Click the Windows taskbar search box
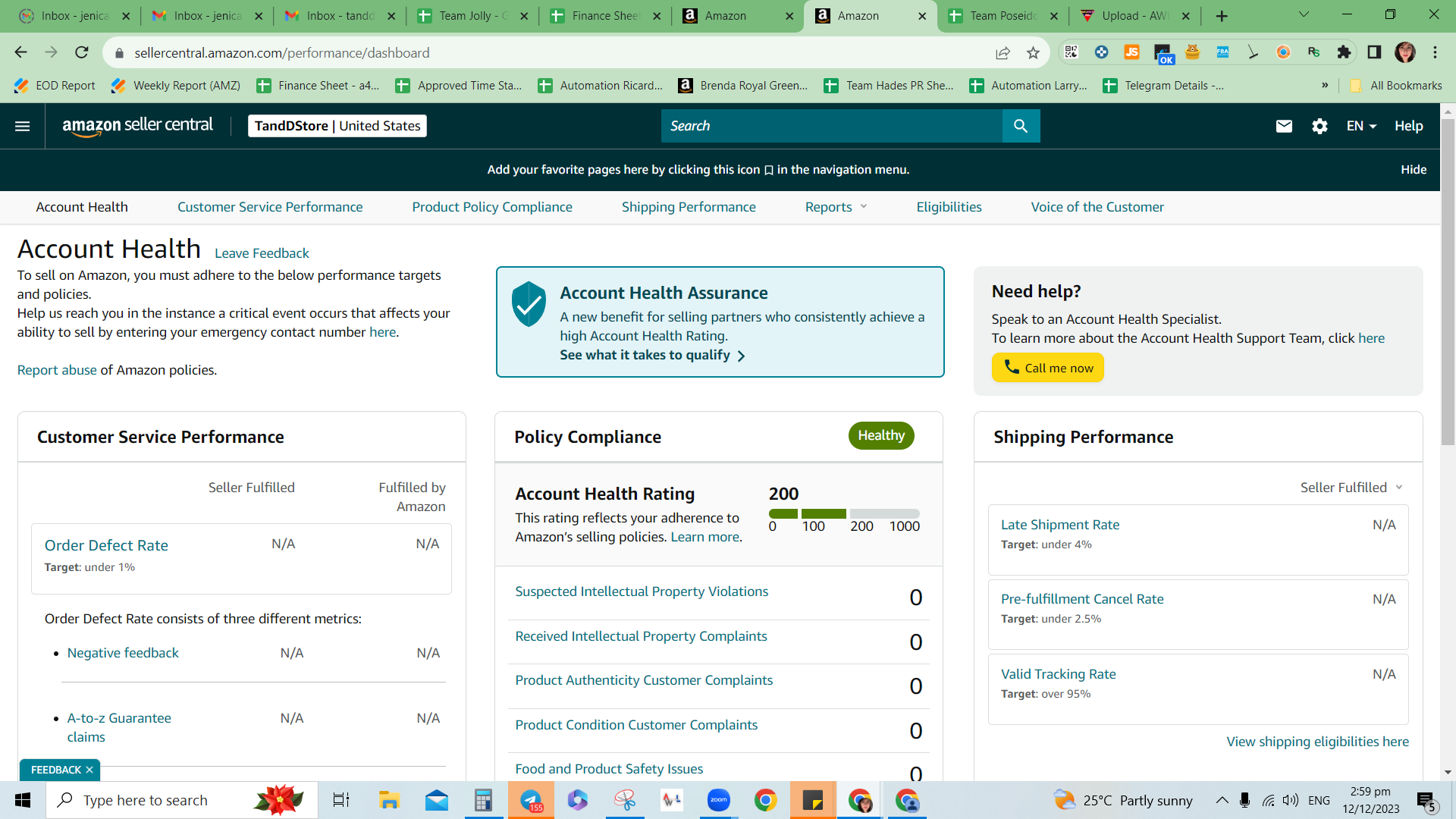 [x=182, y=800]
